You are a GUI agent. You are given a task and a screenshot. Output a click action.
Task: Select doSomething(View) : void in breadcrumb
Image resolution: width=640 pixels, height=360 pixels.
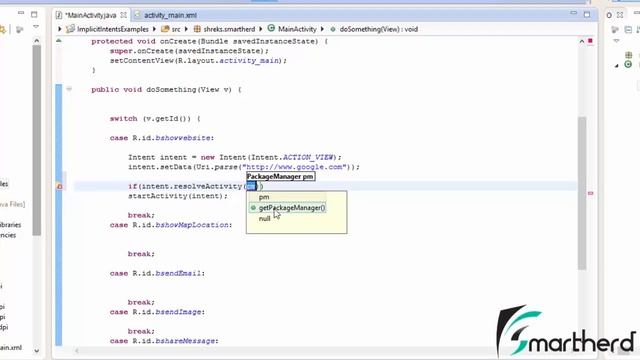click(x=378, y=29)
